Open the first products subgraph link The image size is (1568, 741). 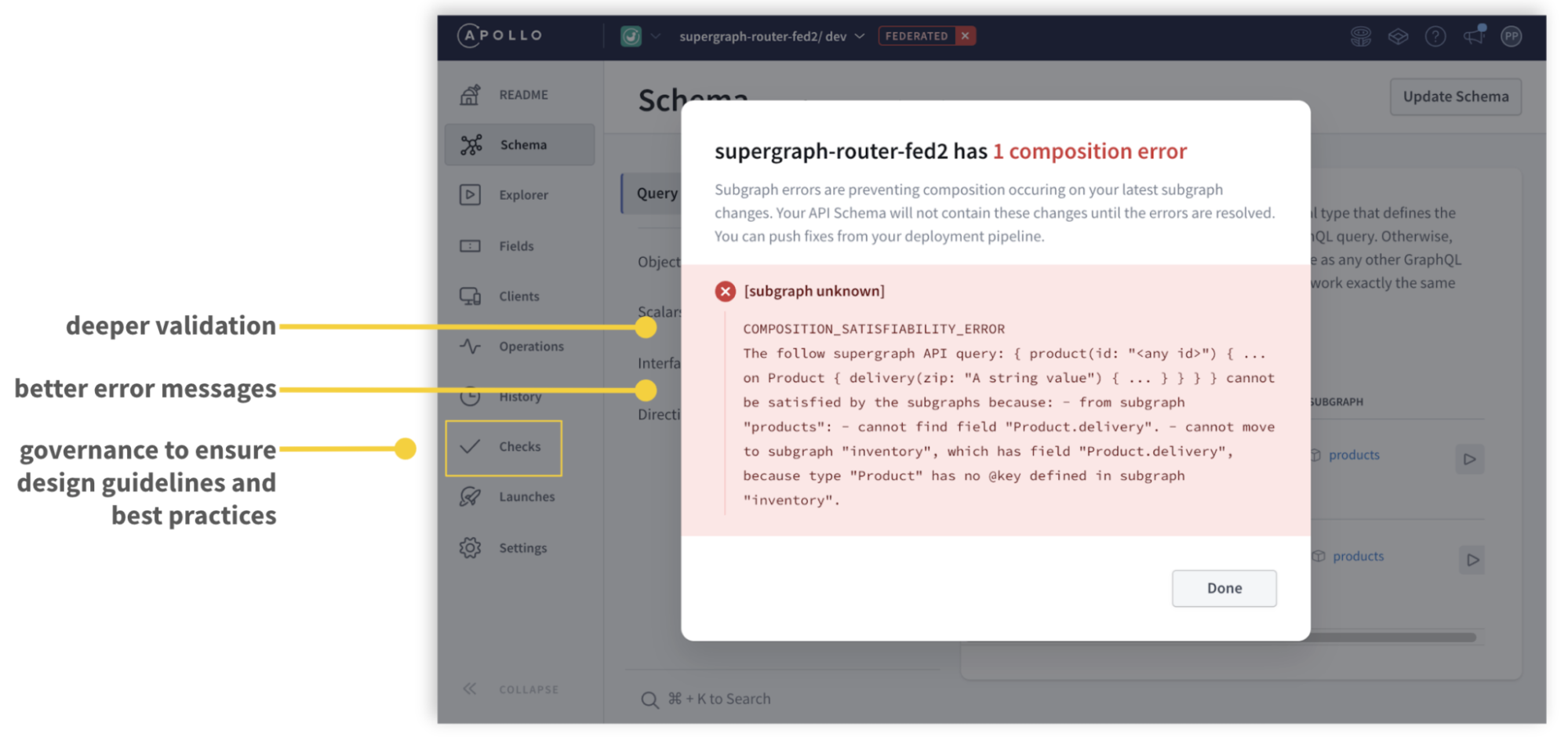point(1354,455)
